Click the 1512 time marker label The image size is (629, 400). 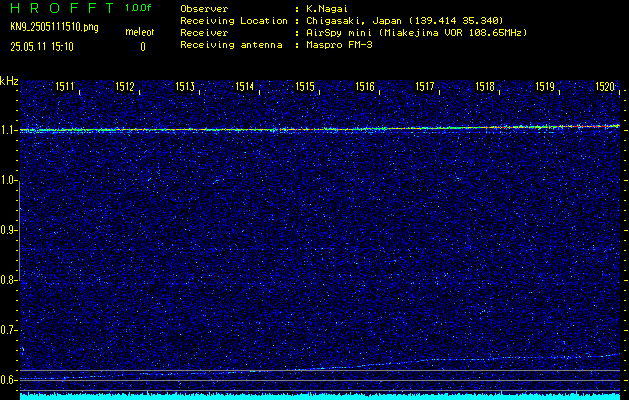click(x=125, y=86)
